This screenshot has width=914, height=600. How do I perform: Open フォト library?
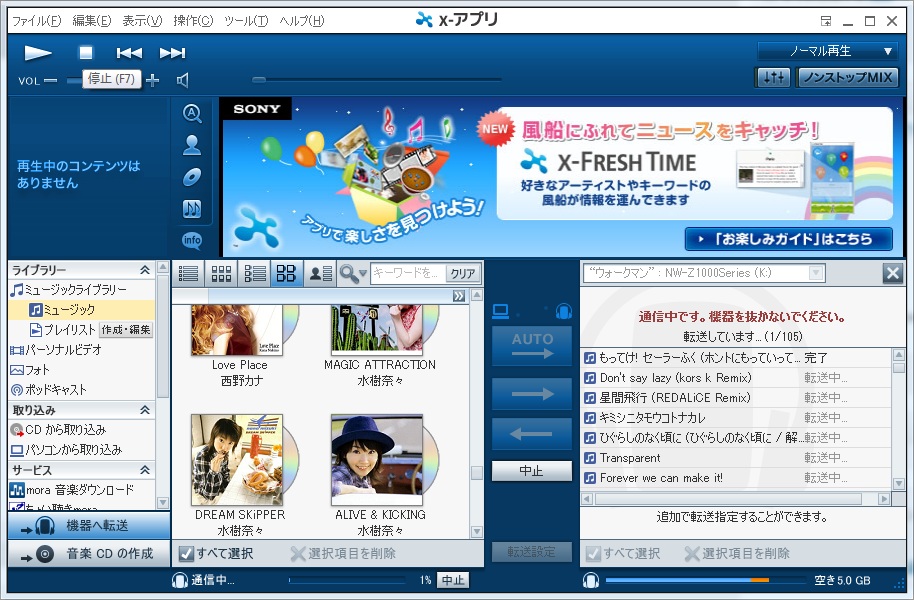point(30,370)
